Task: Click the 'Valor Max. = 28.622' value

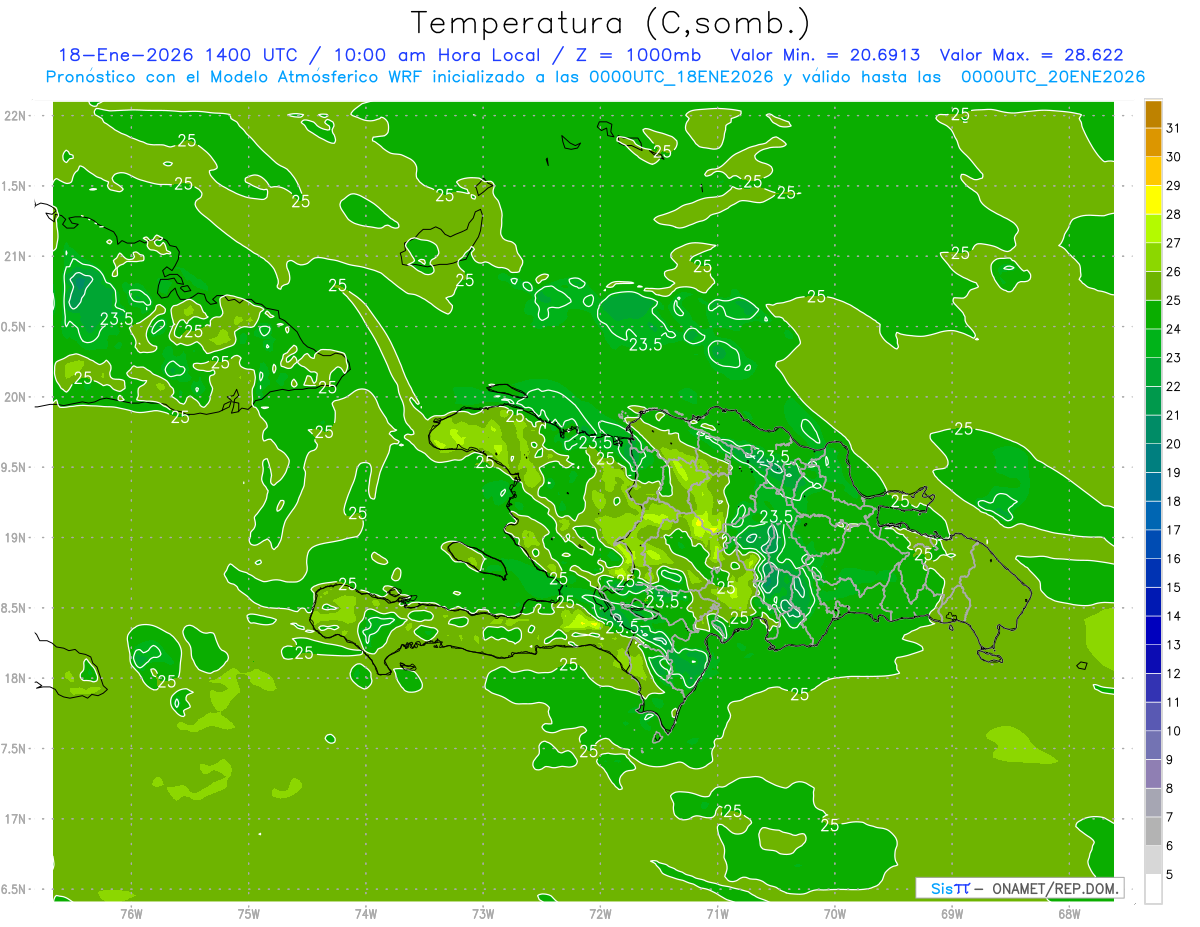Action: (x=1031, y=55)
